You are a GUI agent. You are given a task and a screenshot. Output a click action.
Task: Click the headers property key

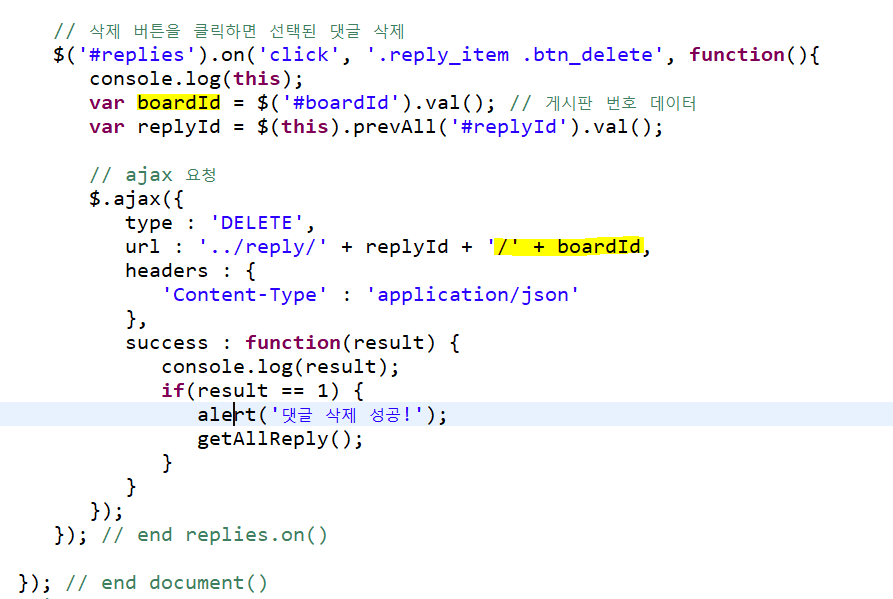click(x=166, y=271)
